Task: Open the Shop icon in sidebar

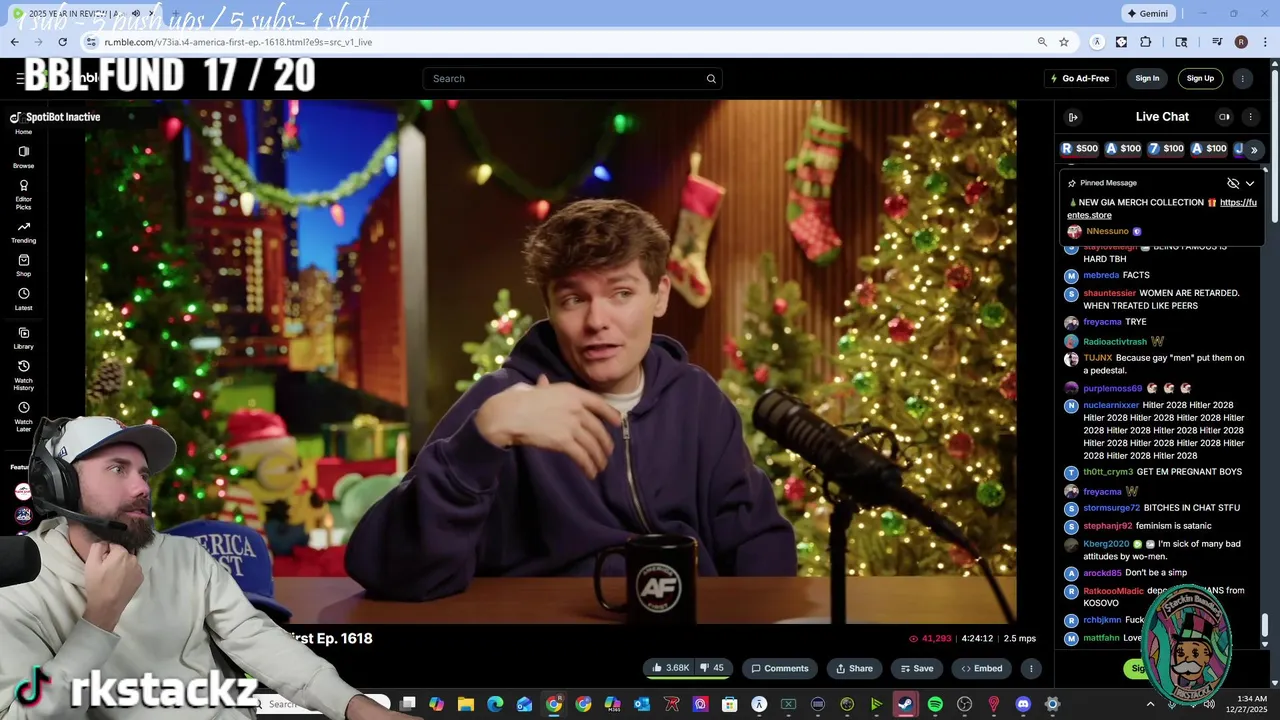Action: click(x=23, y=265)
